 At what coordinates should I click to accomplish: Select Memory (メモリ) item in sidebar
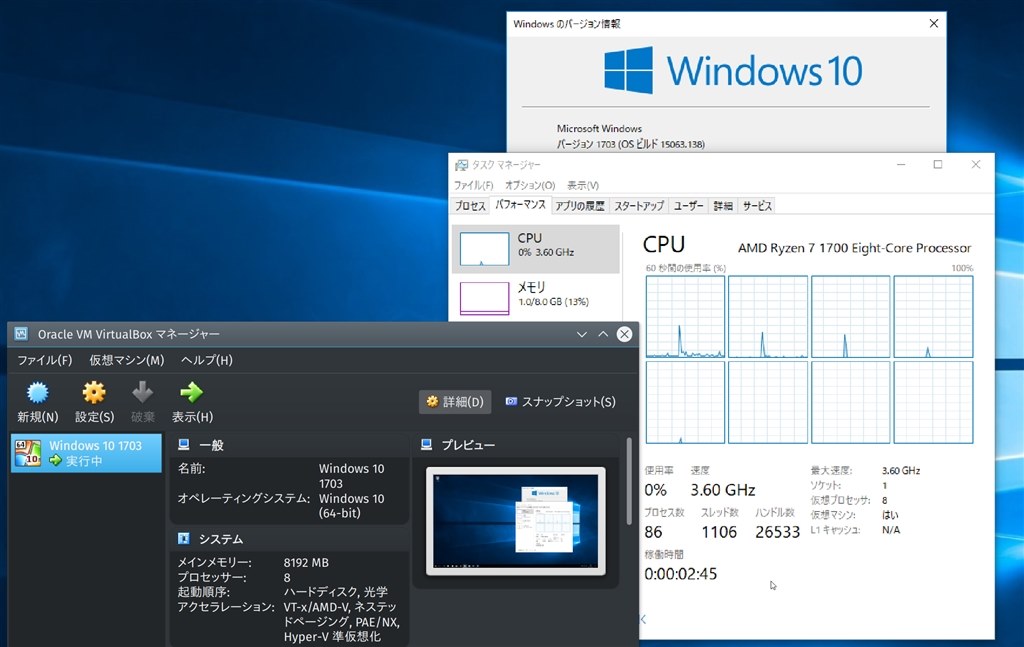coord(536,298)
